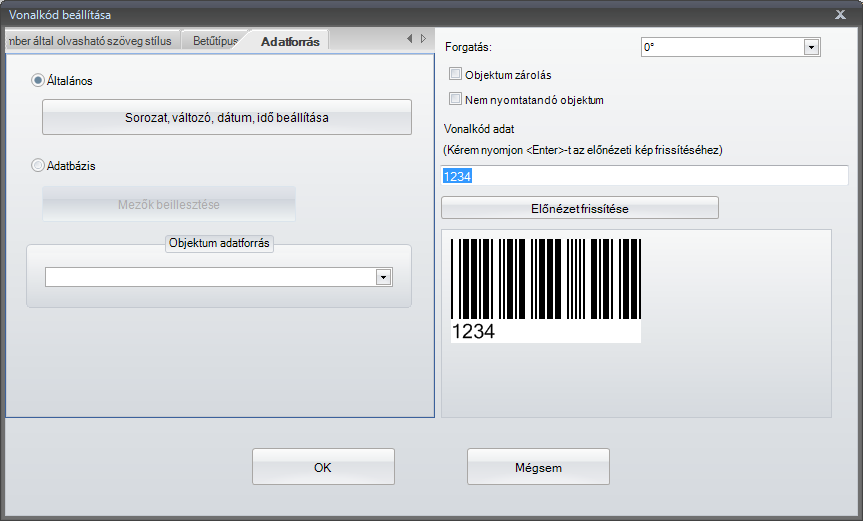Cancel with the Mégsem button
The width and height of the screenshot is (863, 521).
pyautogui.click(x=538, y=467)
